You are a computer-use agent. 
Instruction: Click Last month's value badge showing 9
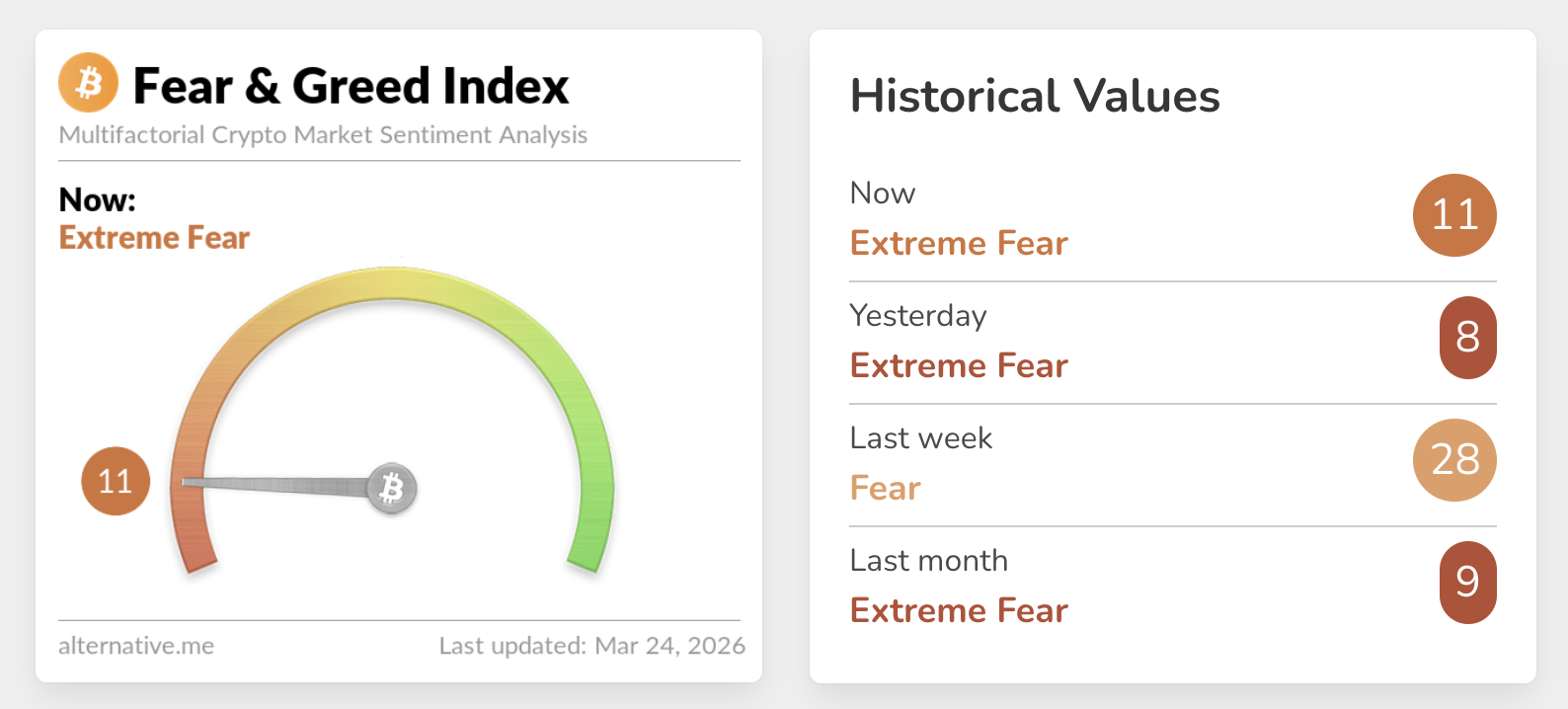coord(1467,583)
